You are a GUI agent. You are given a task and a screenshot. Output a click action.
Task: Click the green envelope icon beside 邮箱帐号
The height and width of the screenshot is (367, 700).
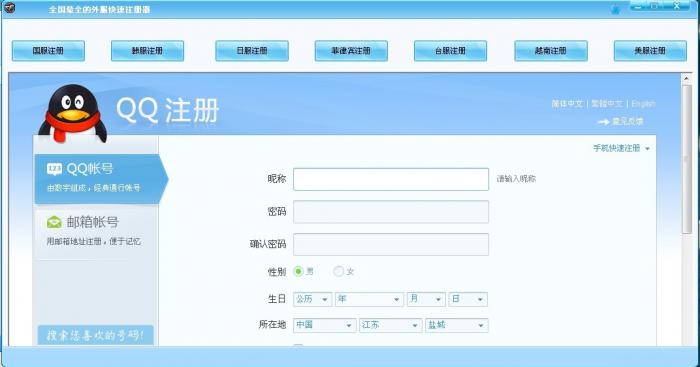[54, 222]
